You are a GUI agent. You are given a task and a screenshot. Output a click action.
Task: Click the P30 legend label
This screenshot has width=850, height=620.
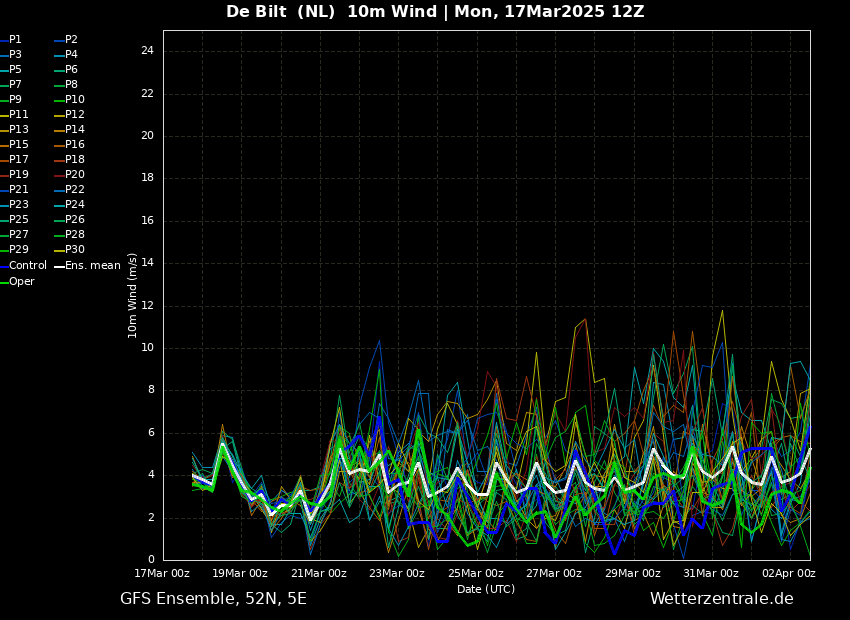[74, 250]
